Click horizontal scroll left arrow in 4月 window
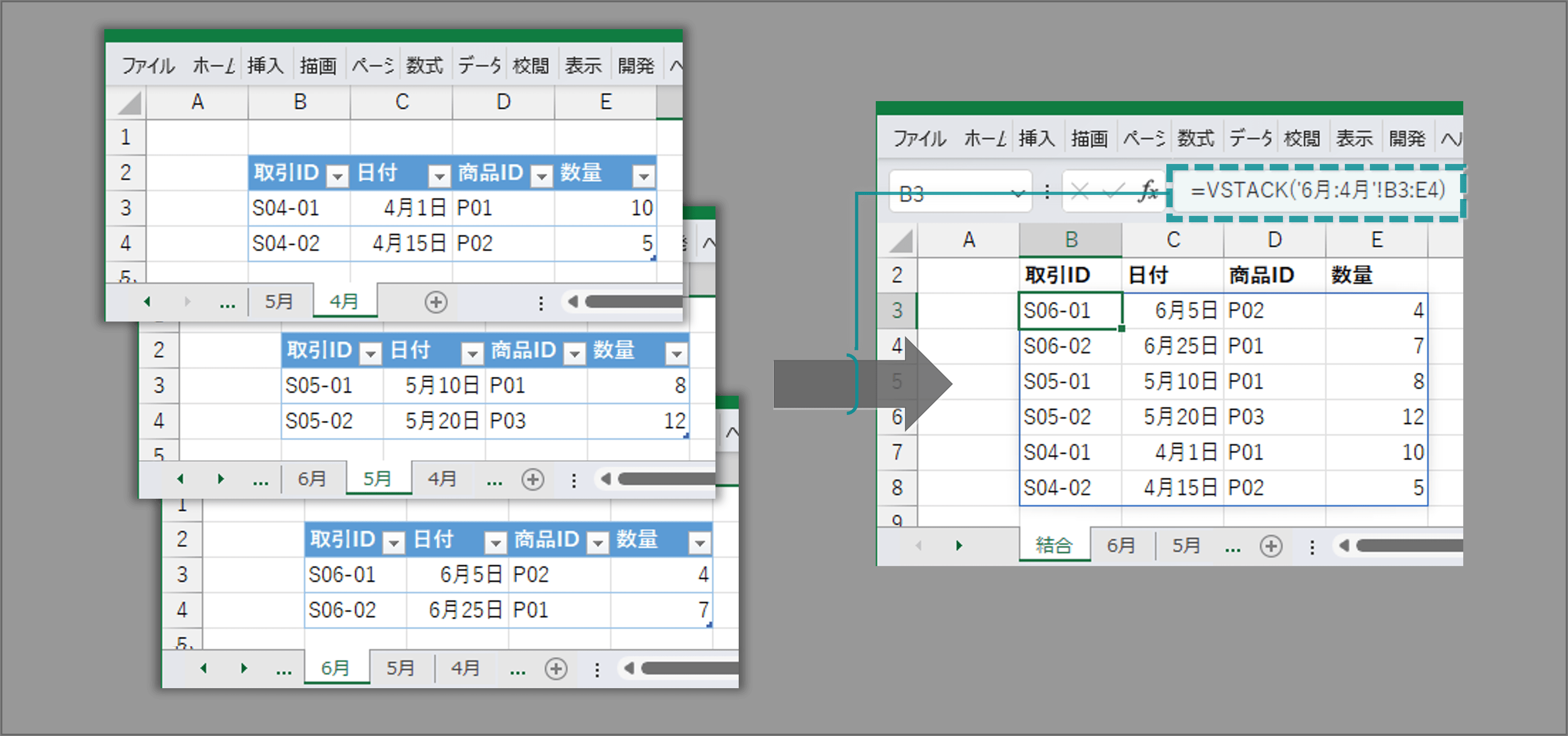Viewport: 1568px width, 736px height. 572,302
